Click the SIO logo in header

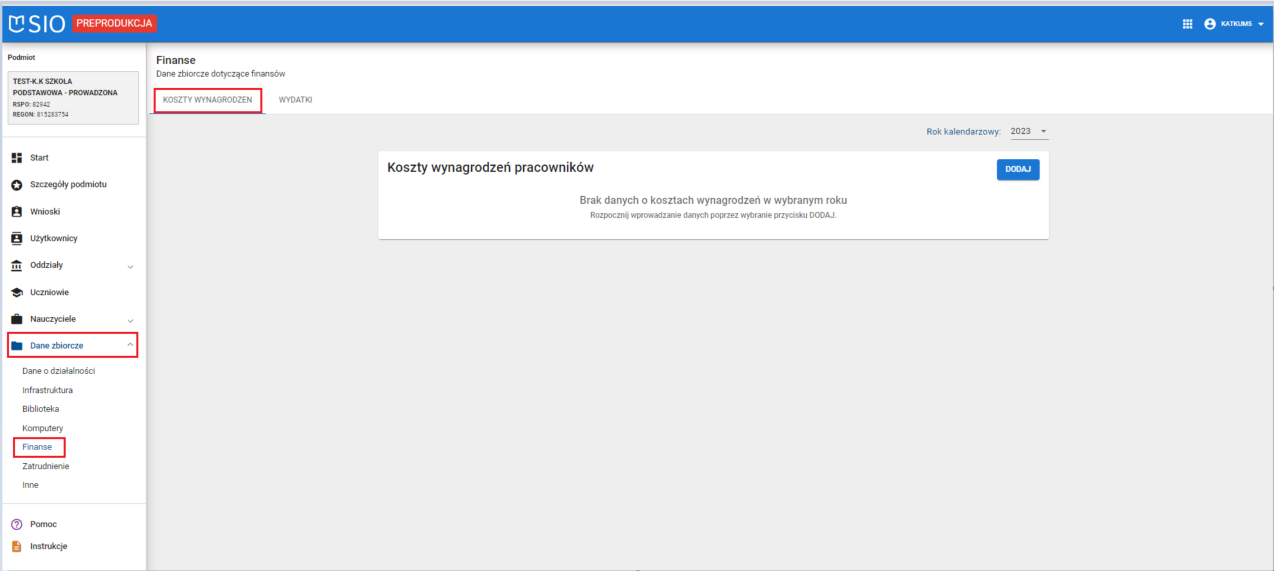(x=37, y=24)
